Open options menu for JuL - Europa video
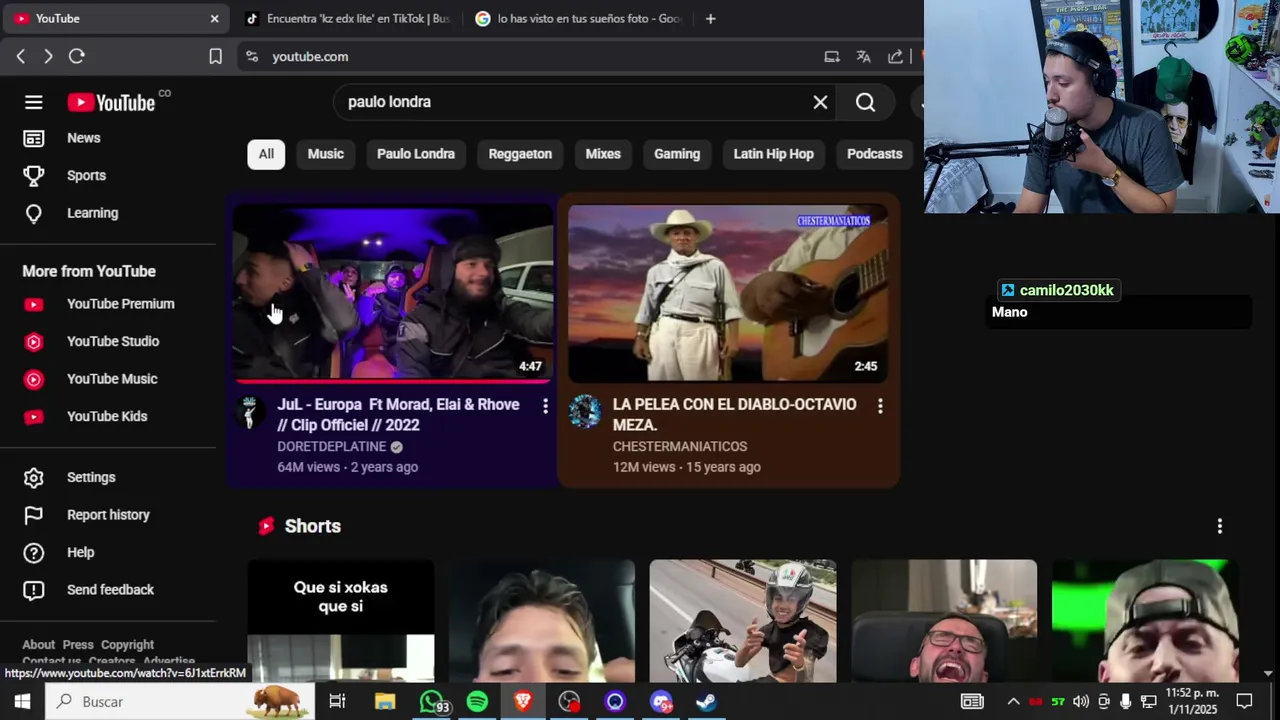The width and height of the screenshot is (1280, 720). 545,406
